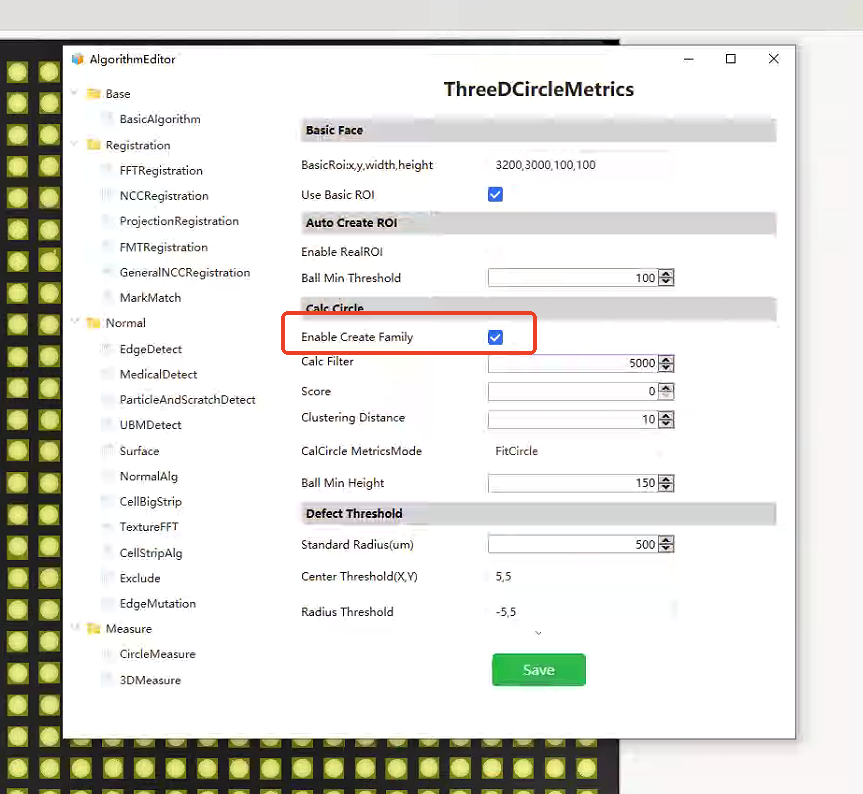
Task: Collapse the Normal tree node arrow
Action: [74, 322]
